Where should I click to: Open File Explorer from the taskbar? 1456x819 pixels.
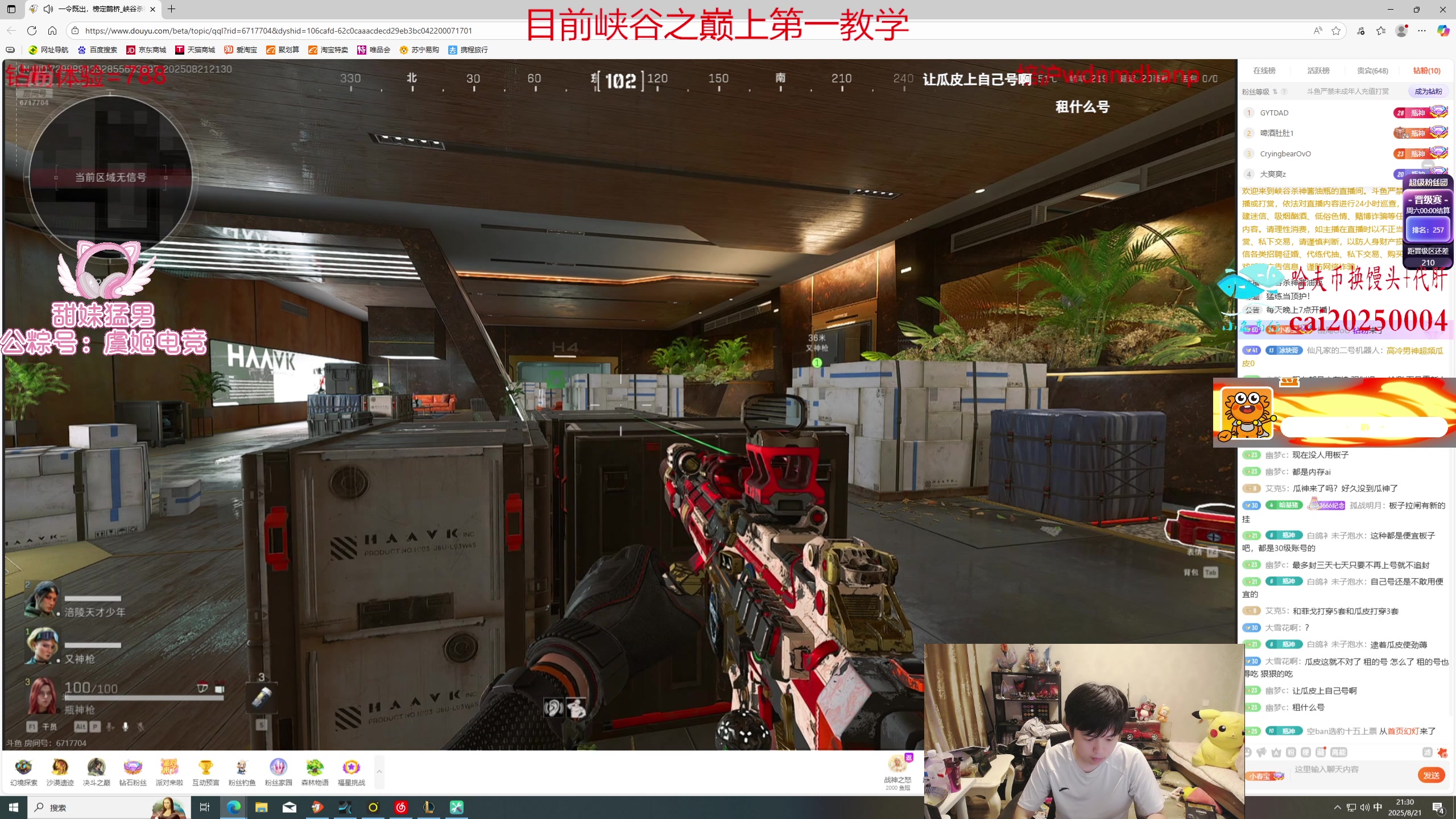pos(261,807)
